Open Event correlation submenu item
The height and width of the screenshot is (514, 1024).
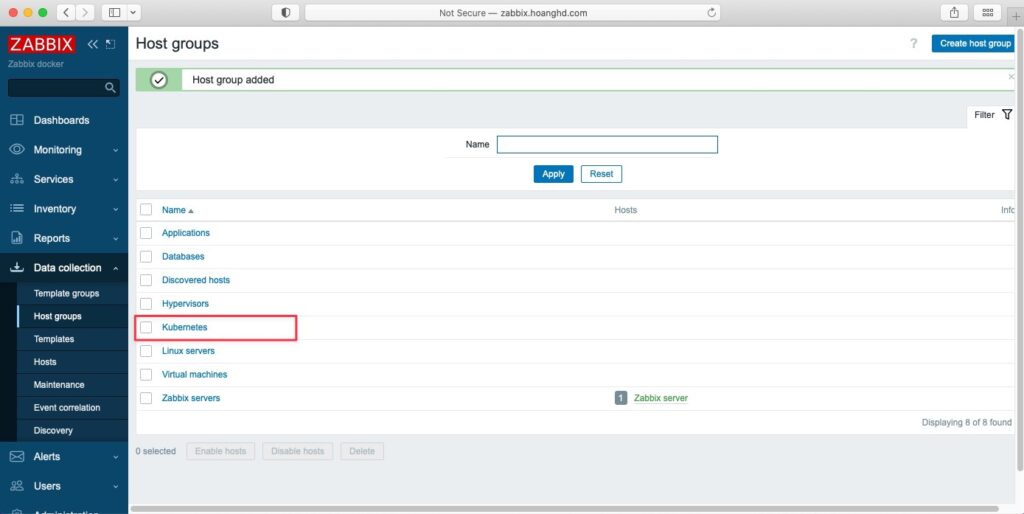[67, 408]
